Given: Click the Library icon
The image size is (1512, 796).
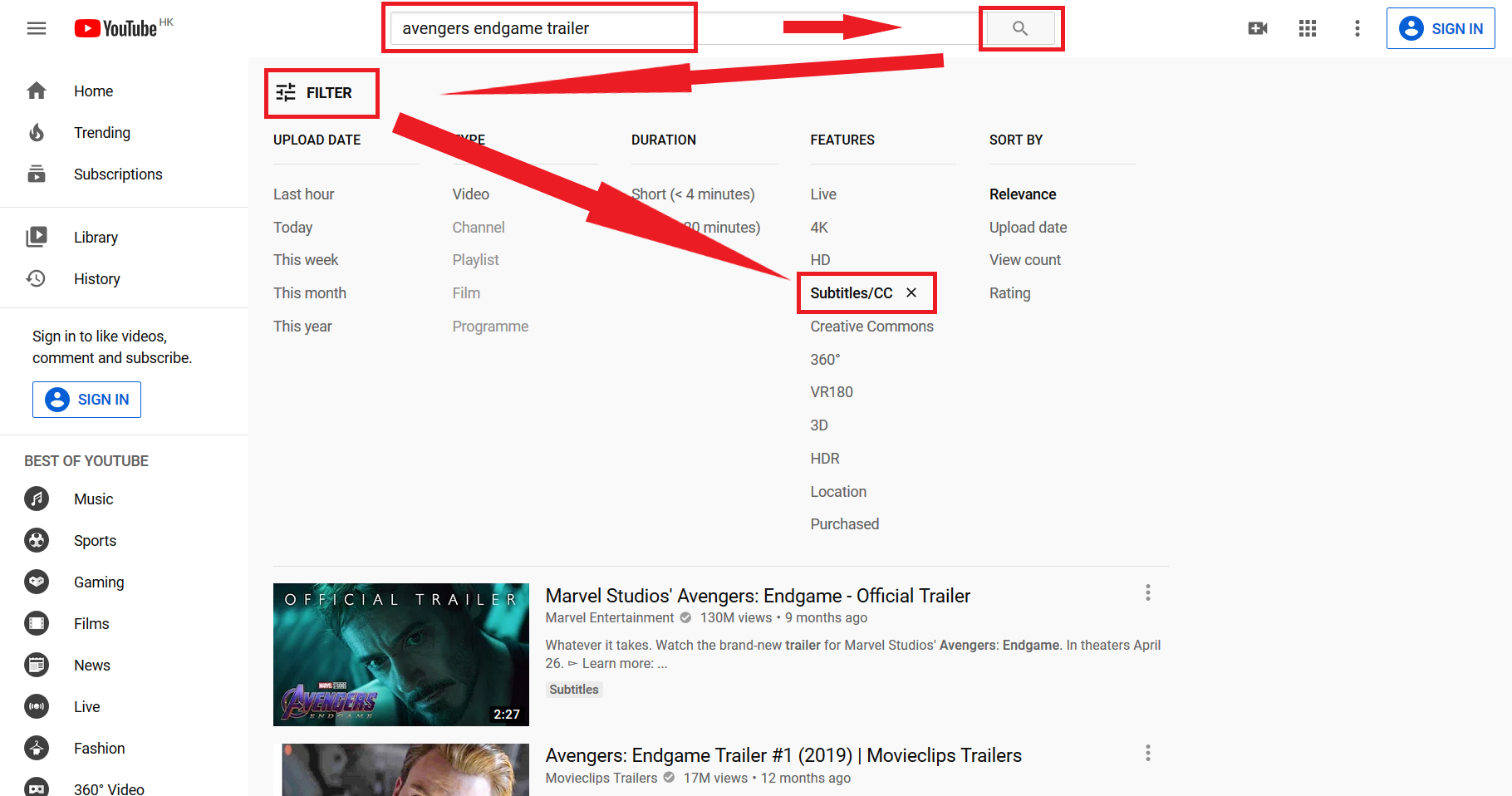Looking at the screenshot, I should click(x=37, y=237).
